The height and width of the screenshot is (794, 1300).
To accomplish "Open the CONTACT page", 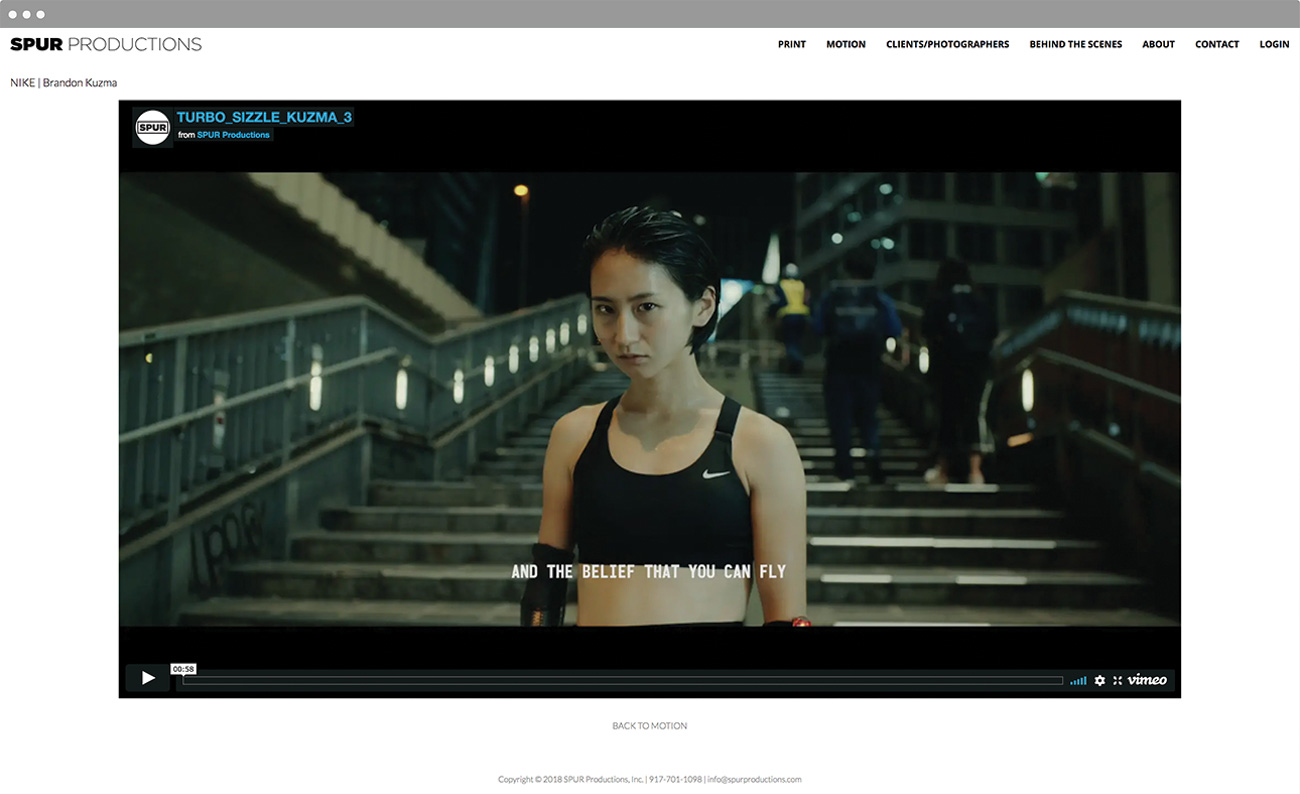I will tap(1216, 44).
